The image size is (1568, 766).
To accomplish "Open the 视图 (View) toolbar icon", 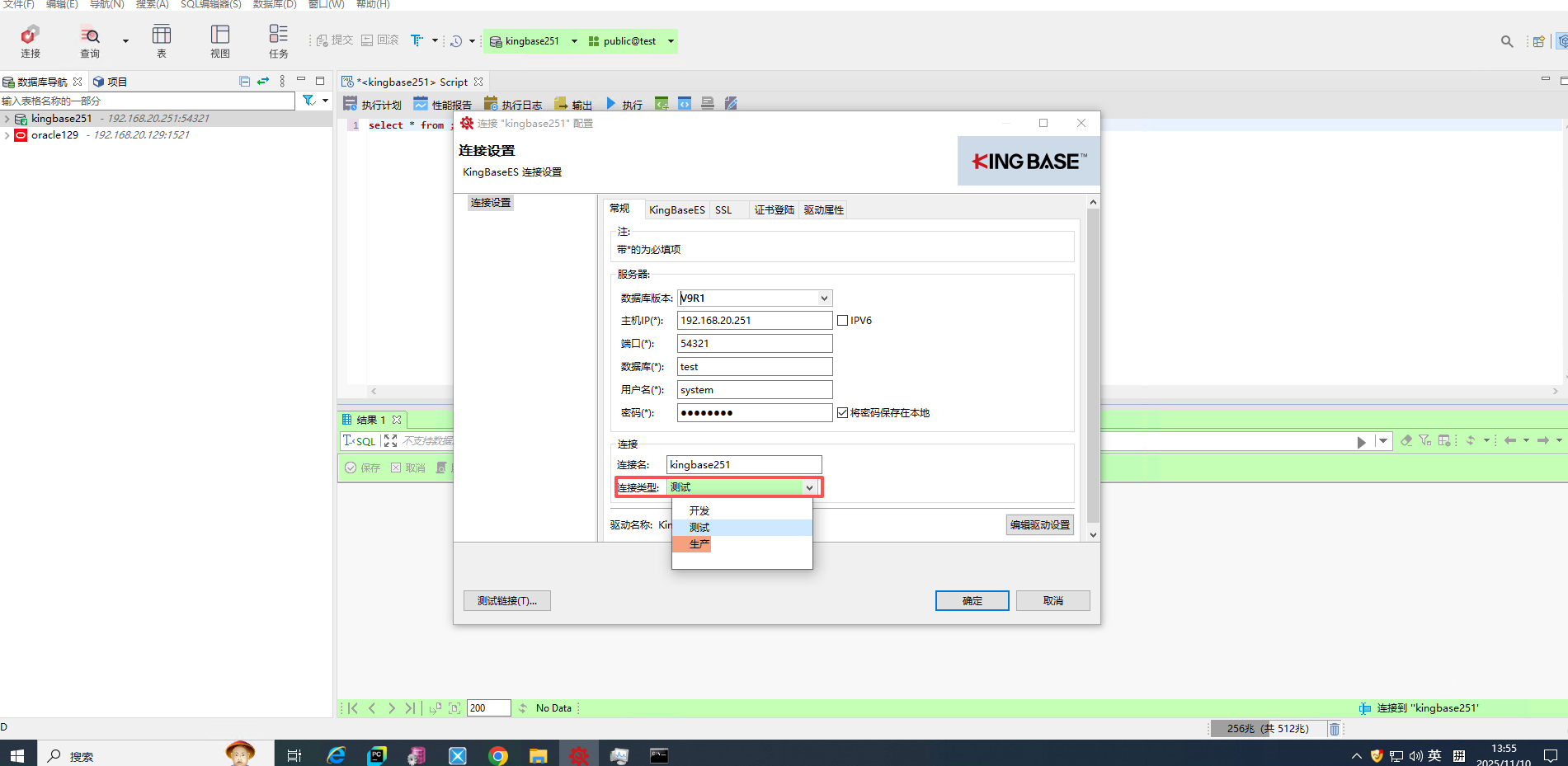I will pos(220,35).
